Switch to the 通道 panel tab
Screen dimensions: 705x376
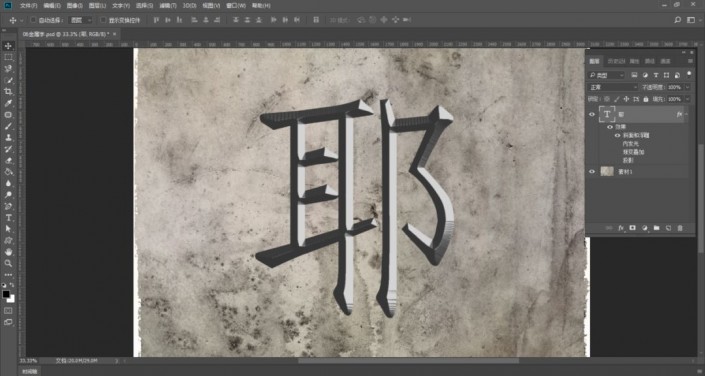666,61
